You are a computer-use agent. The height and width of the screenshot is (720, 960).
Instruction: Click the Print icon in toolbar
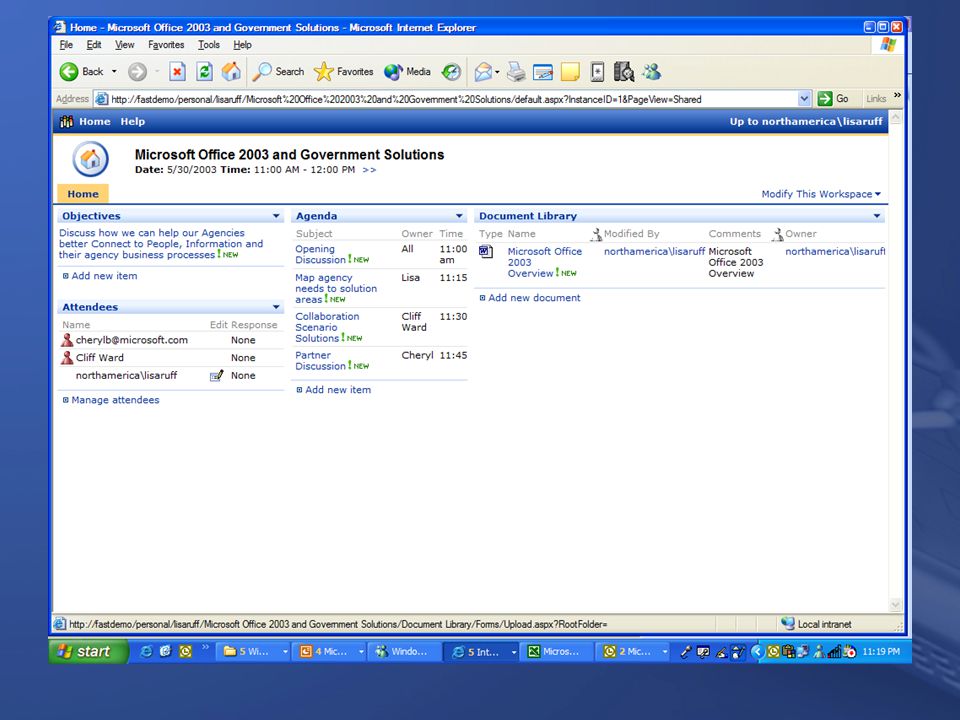pos(516,72)
